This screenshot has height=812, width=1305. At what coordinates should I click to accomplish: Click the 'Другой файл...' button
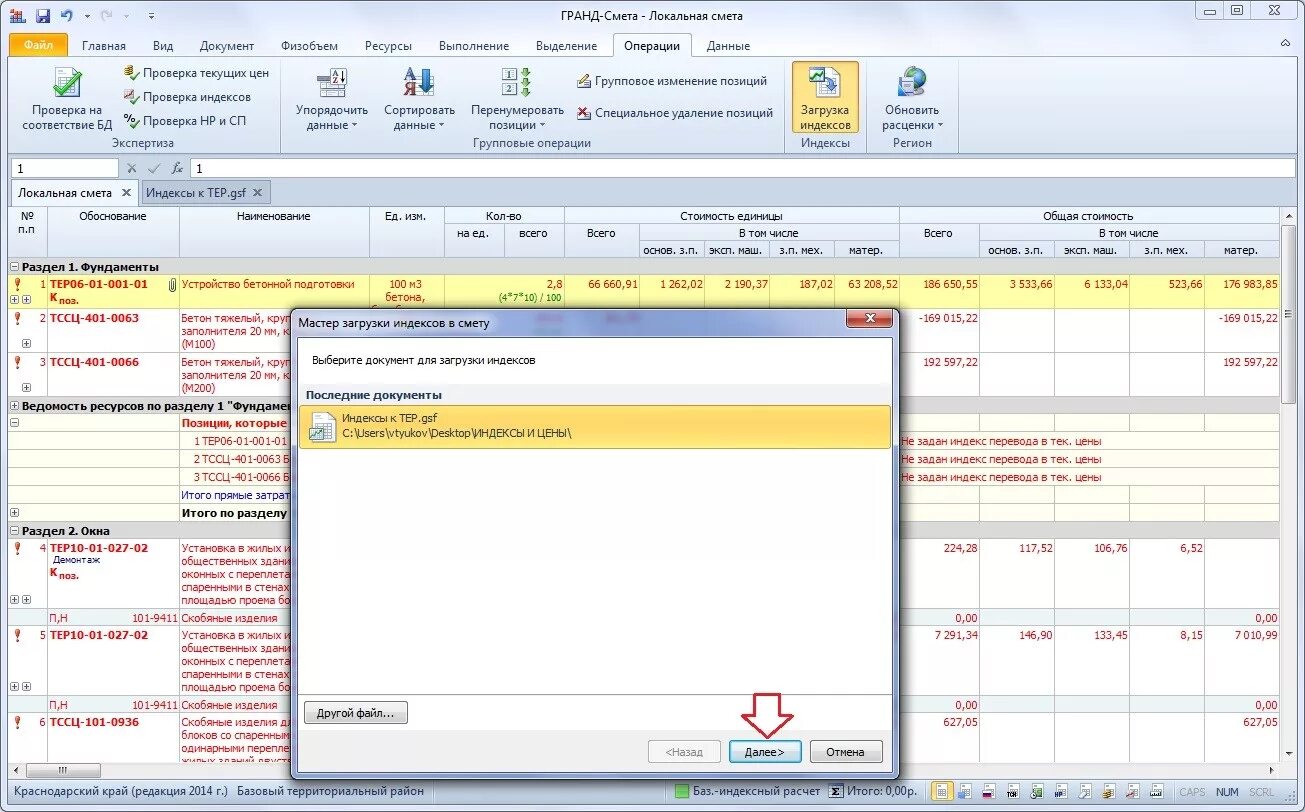356,713
